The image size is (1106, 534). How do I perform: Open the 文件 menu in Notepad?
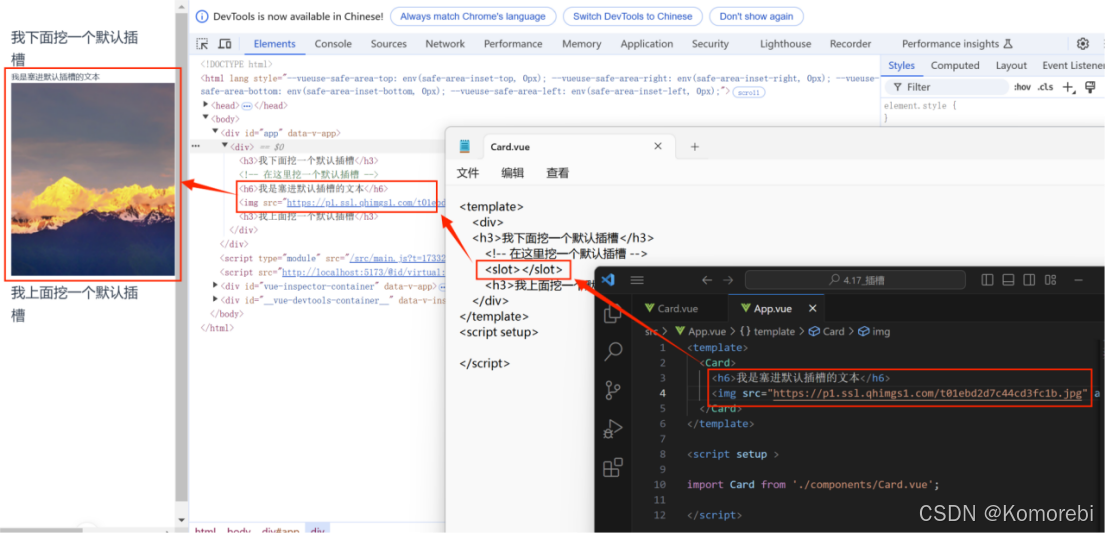click(468, 174)
